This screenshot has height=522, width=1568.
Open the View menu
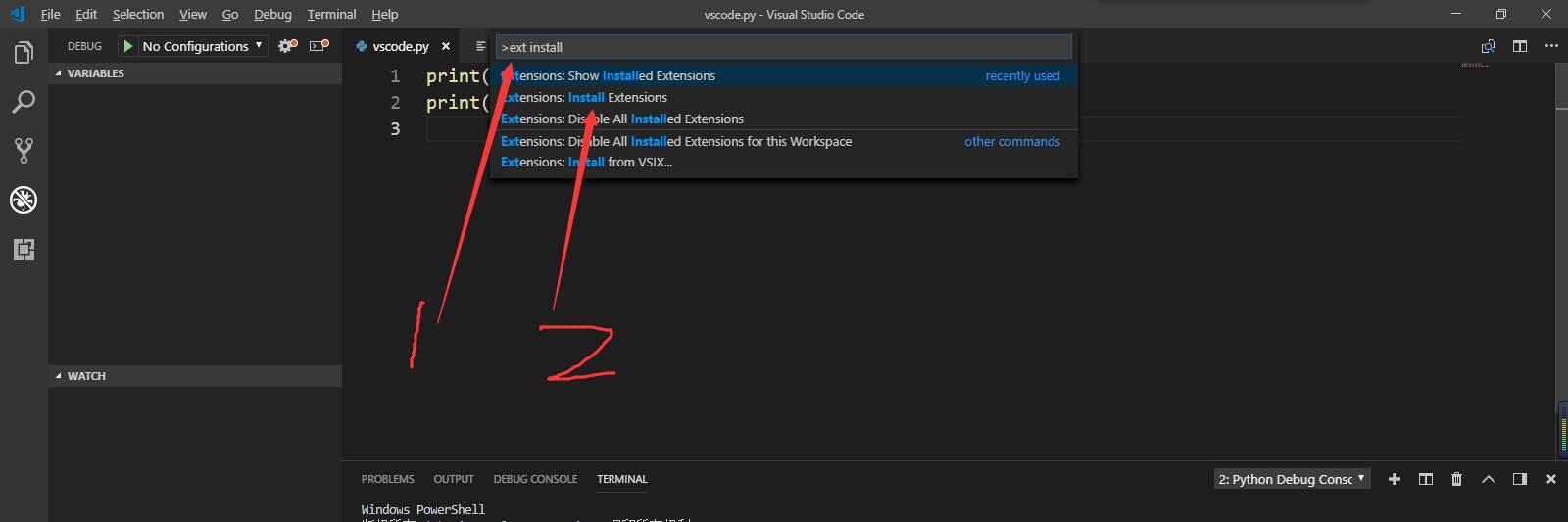[193, 14]
